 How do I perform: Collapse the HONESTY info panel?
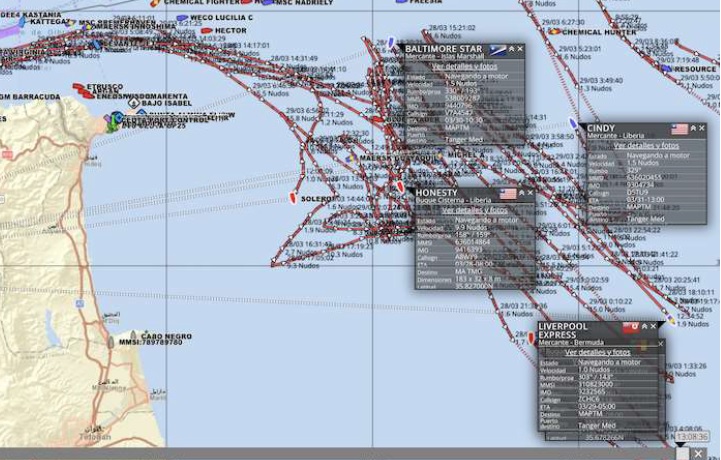tap(522, 194)
